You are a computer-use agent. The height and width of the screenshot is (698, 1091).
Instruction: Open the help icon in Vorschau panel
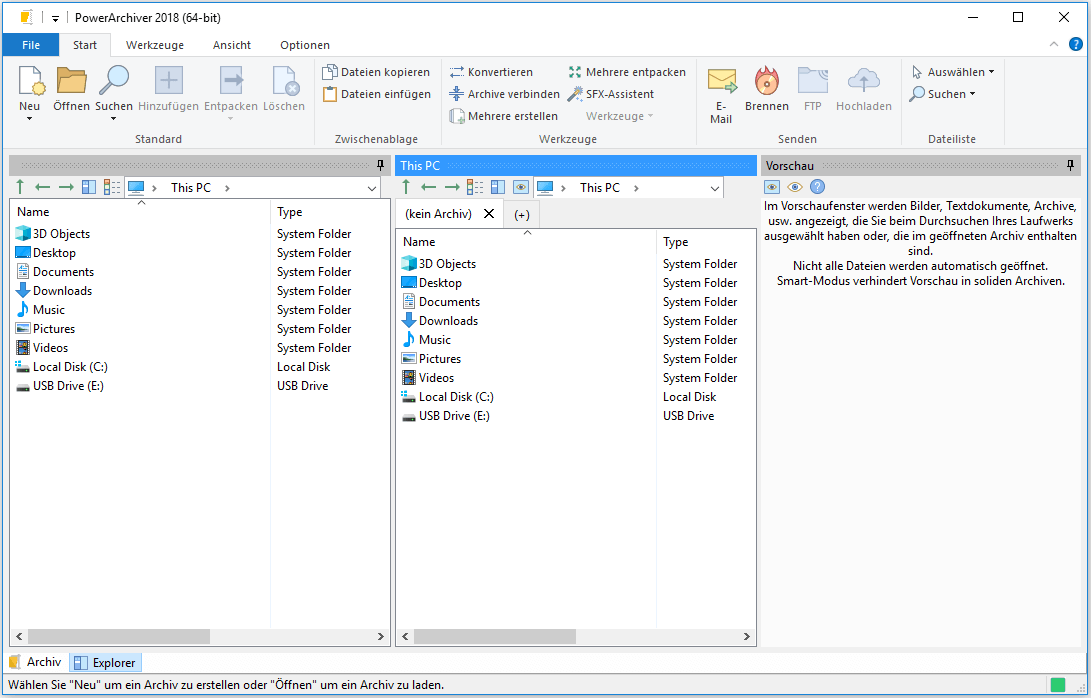[817, 187]
